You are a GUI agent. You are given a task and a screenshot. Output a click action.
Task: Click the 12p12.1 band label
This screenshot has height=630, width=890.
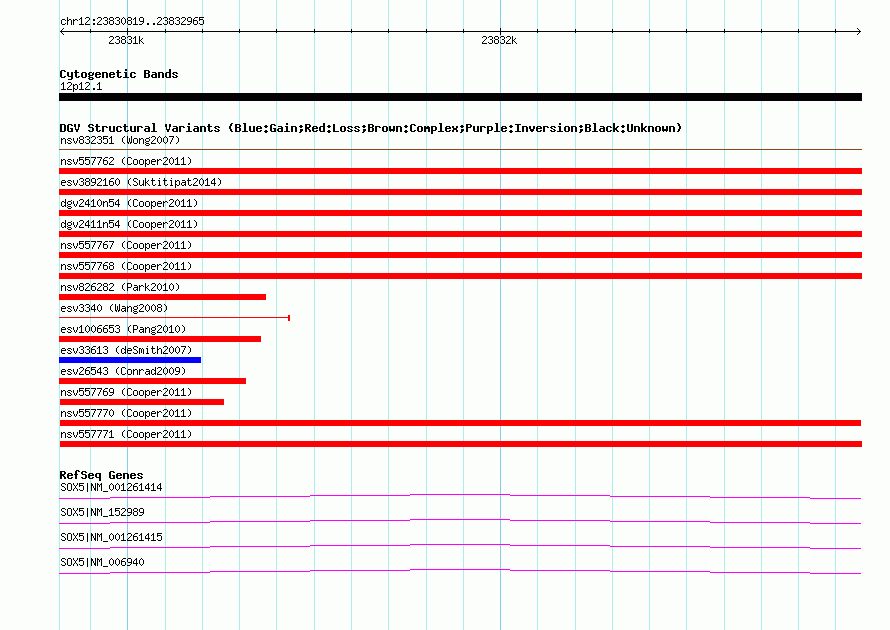[x=81, y=86]
